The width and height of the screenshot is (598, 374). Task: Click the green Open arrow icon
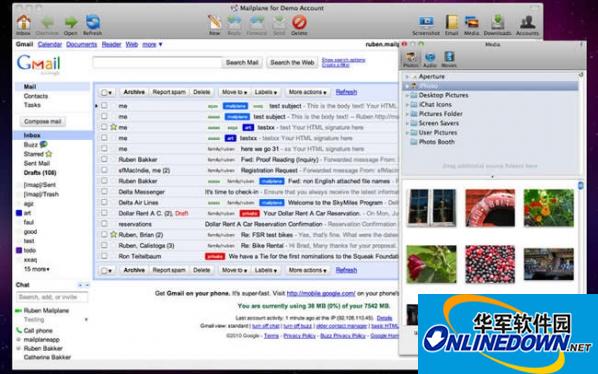pyautogui.click(x=71, y=22)
